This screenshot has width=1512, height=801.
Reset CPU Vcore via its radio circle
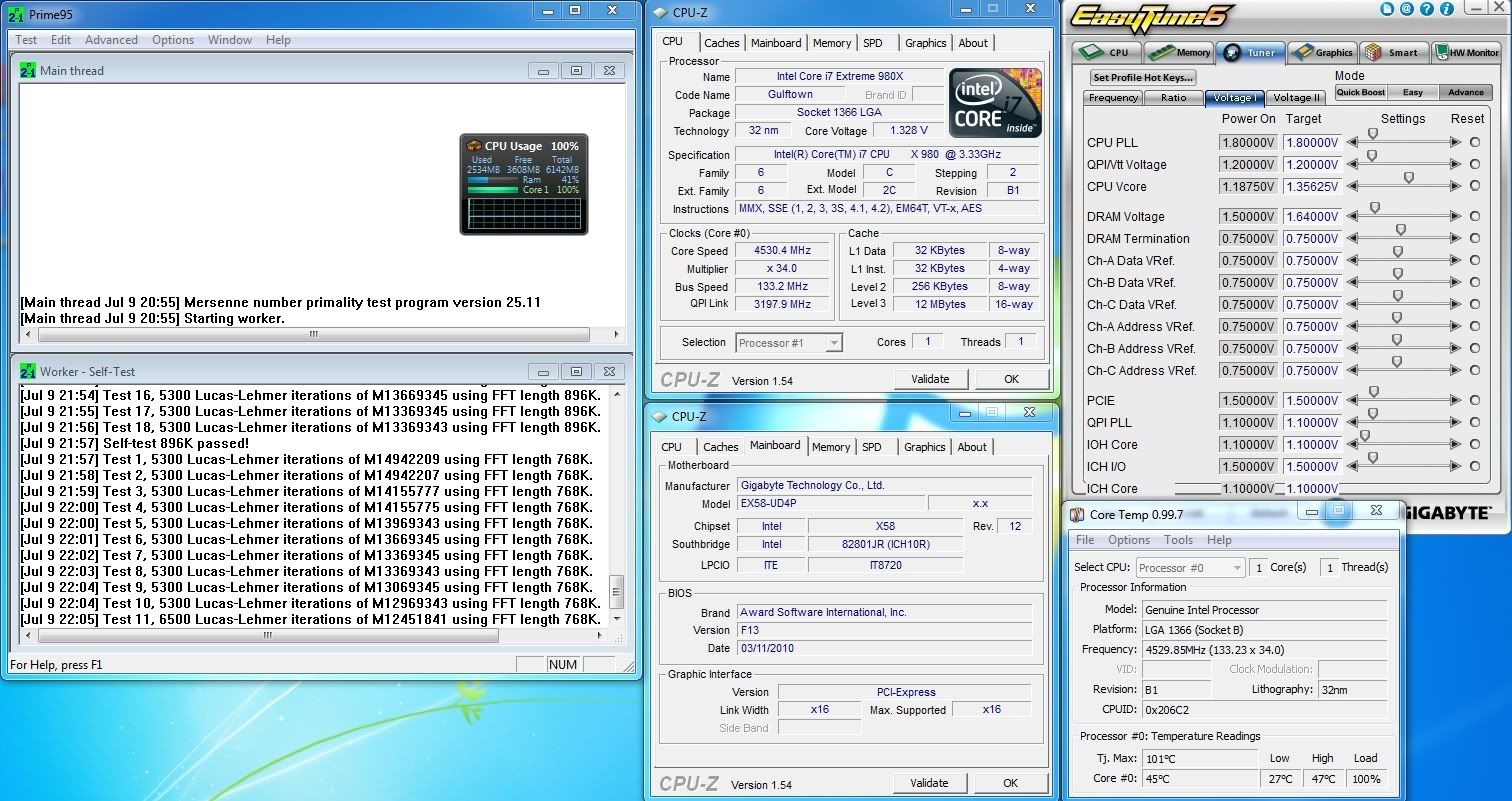[x=1474, y=186]
